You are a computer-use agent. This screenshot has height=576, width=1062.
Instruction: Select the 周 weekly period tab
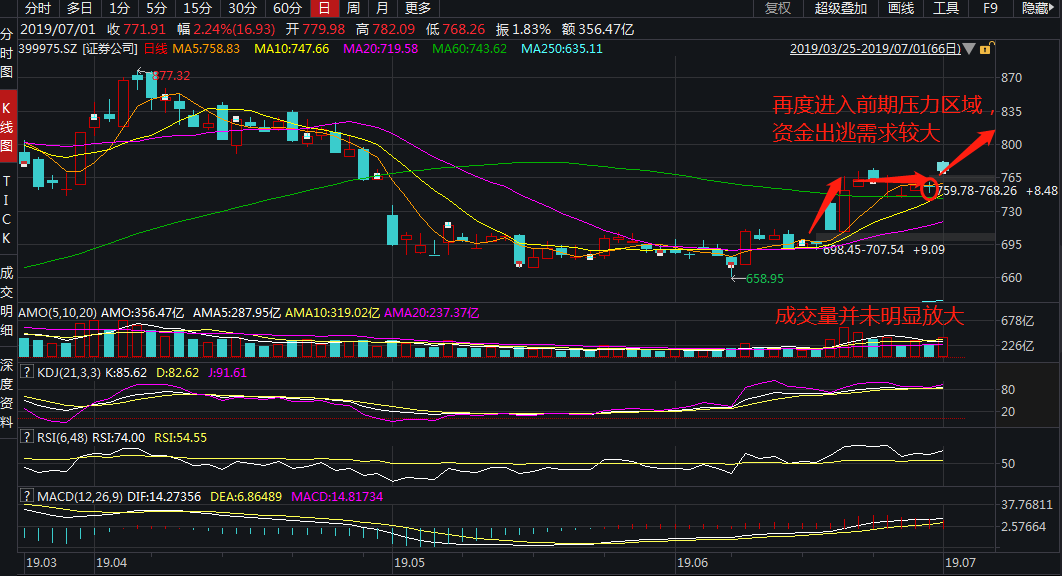353,8
